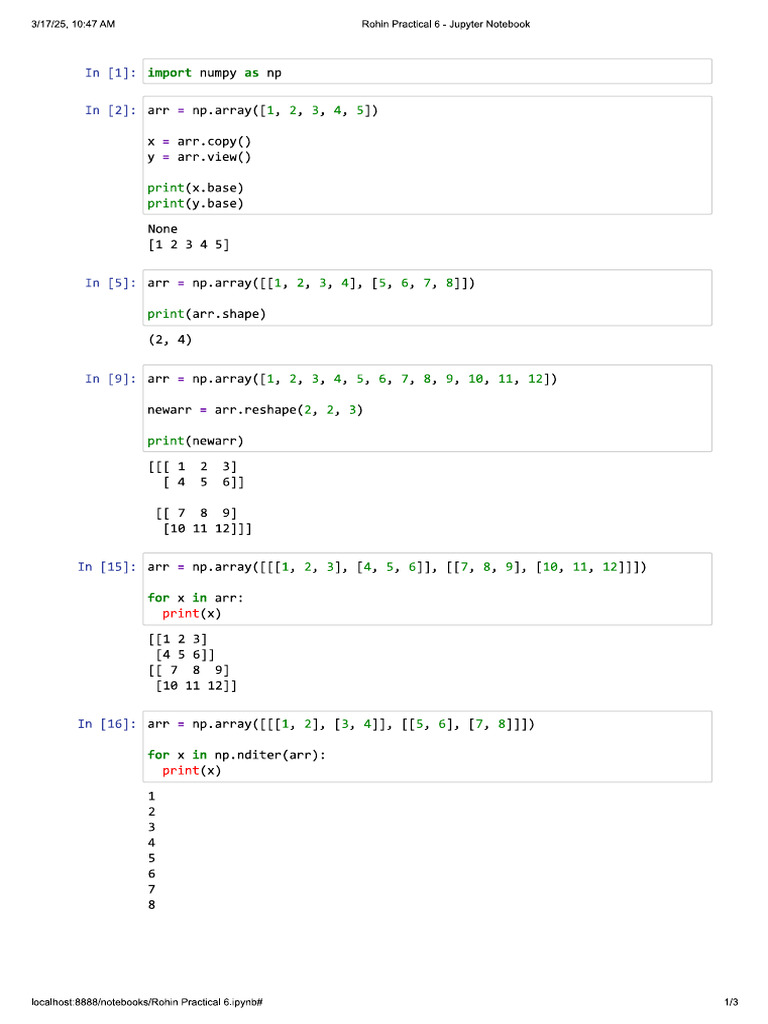Select the In [5] prompt label
Screen dimensions: 768x1024
pyautogui.click(x=110, y=283)
